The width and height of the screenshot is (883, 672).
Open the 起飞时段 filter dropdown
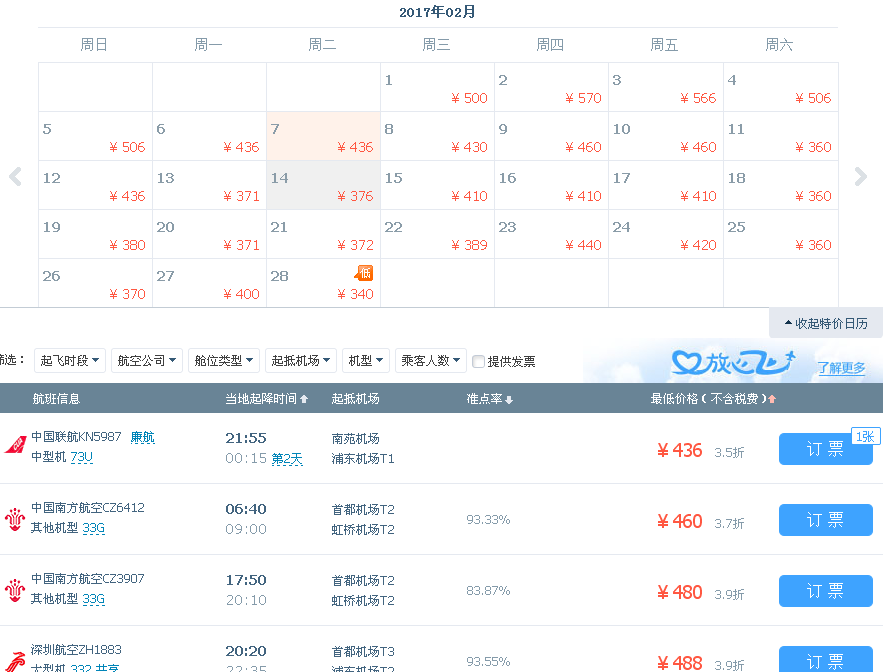69,360
